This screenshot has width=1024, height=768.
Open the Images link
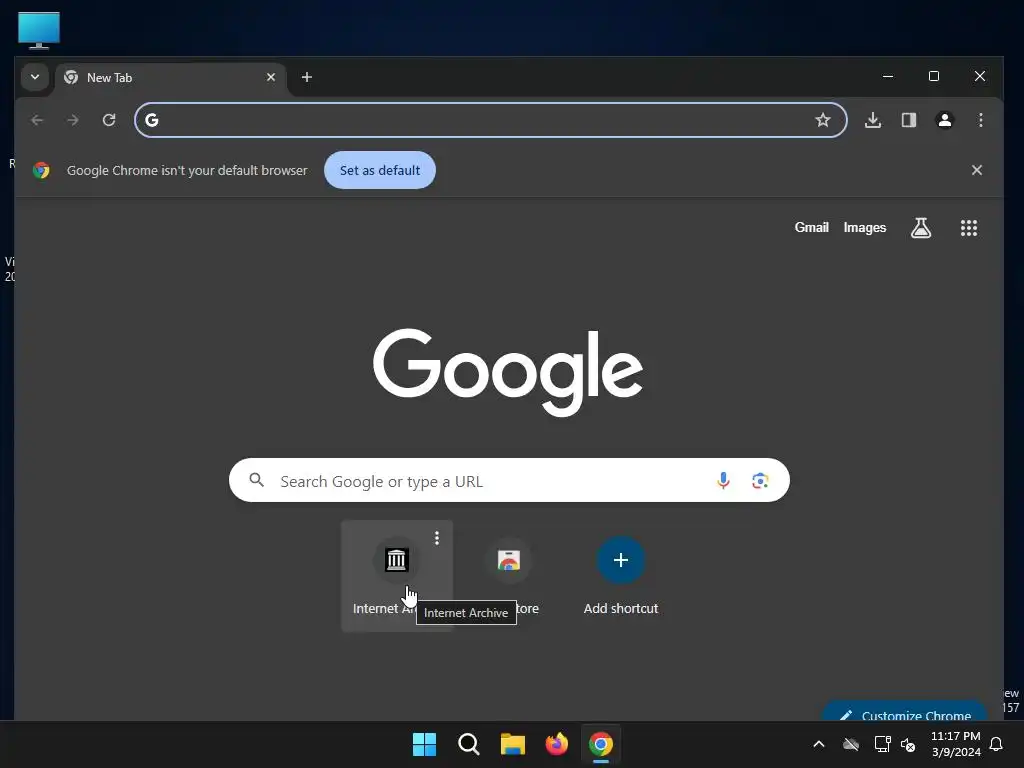(865, 227)
